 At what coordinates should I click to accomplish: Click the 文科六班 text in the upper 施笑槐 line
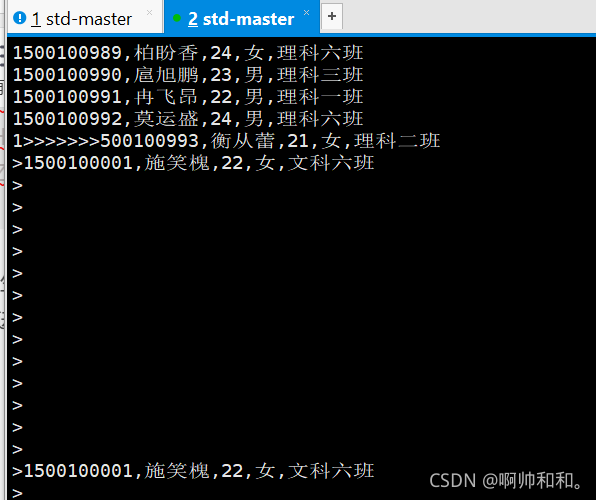click(x=331, y=163)
